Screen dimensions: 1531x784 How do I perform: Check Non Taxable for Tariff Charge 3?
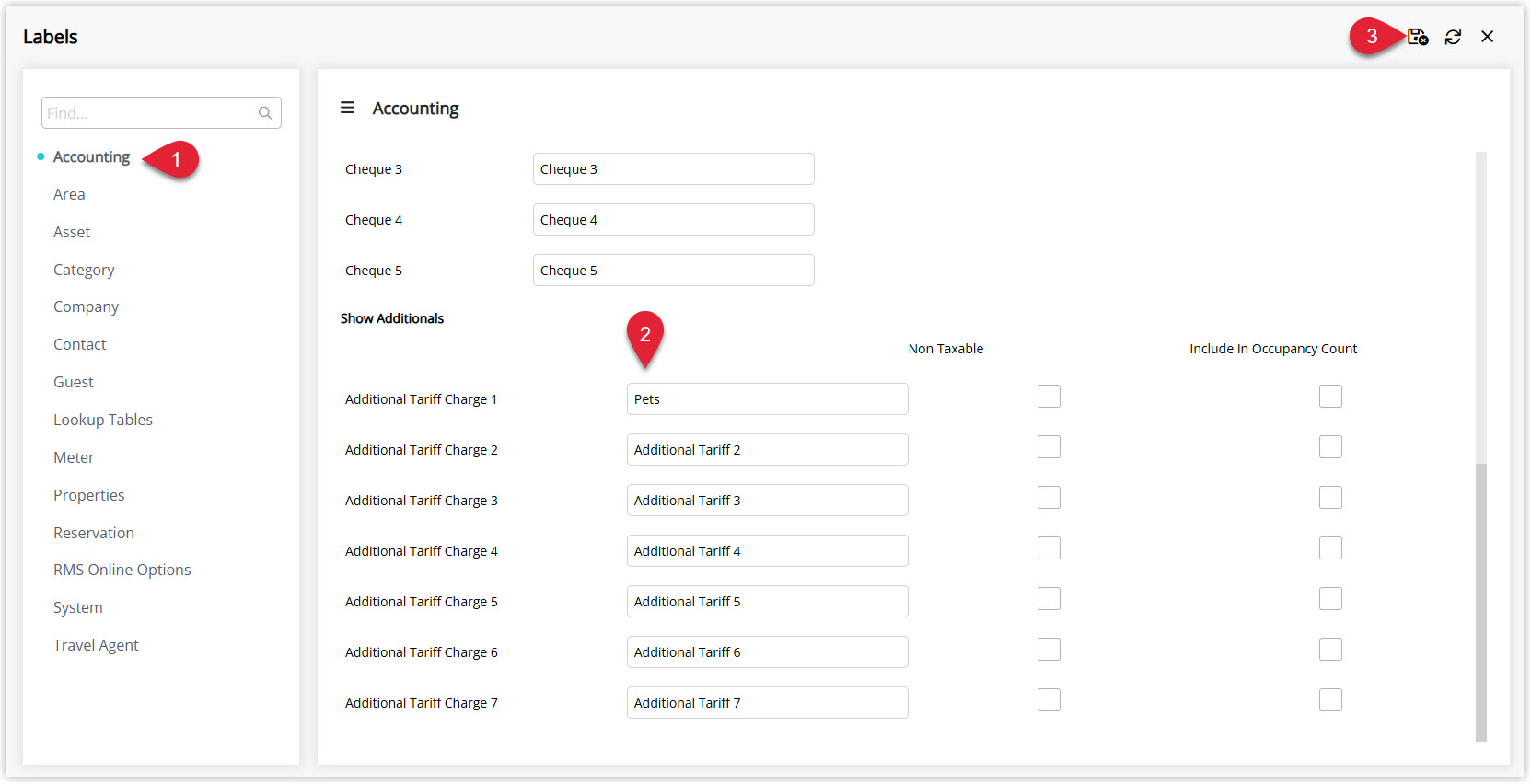1049,498
